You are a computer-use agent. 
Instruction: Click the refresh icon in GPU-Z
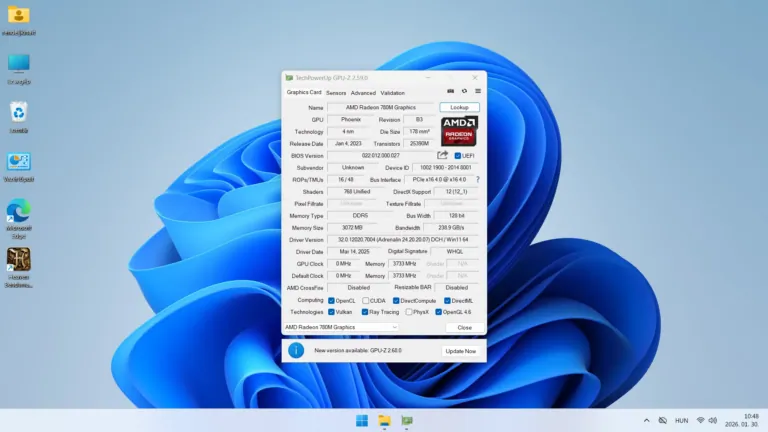464,91
